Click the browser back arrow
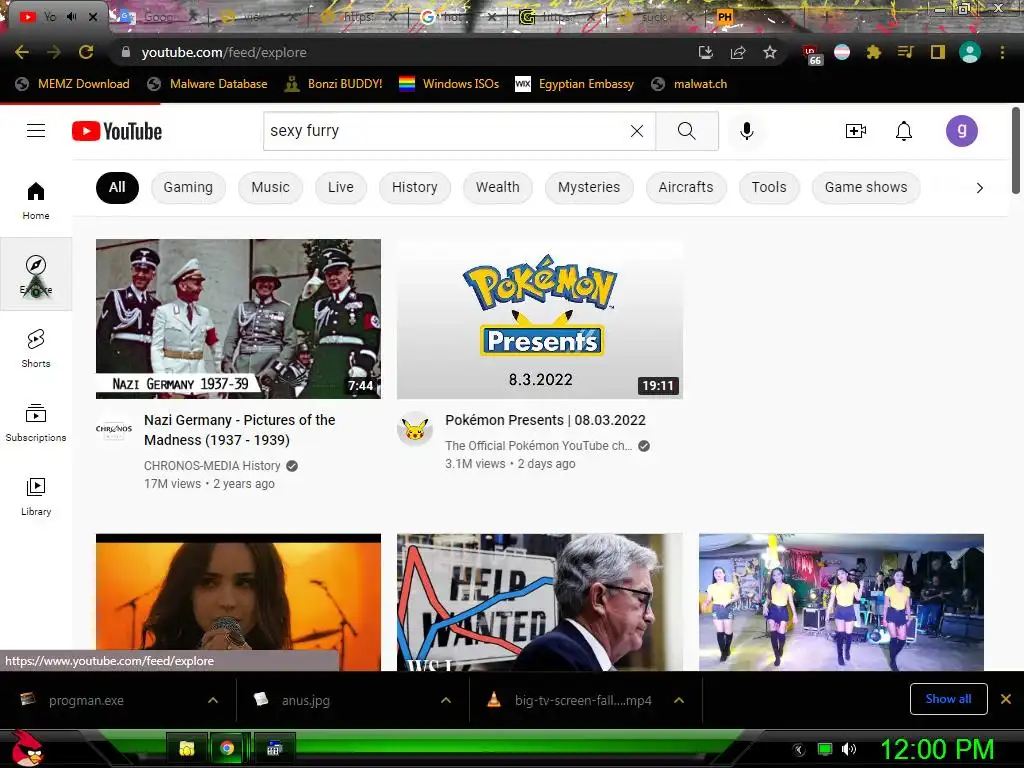 (x=22, y=52)
